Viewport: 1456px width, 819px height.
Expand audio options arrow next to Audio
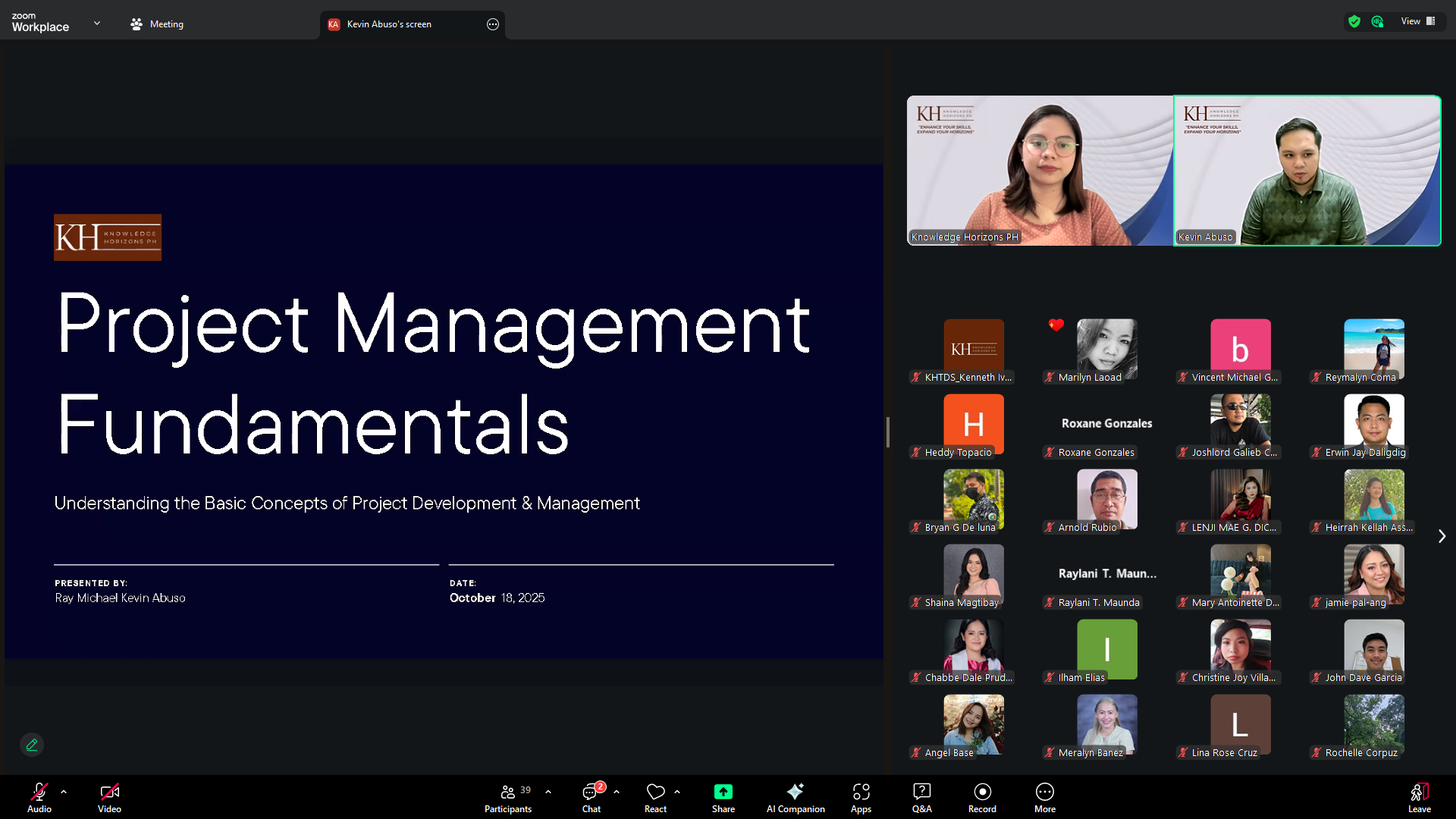pos(64,792)
